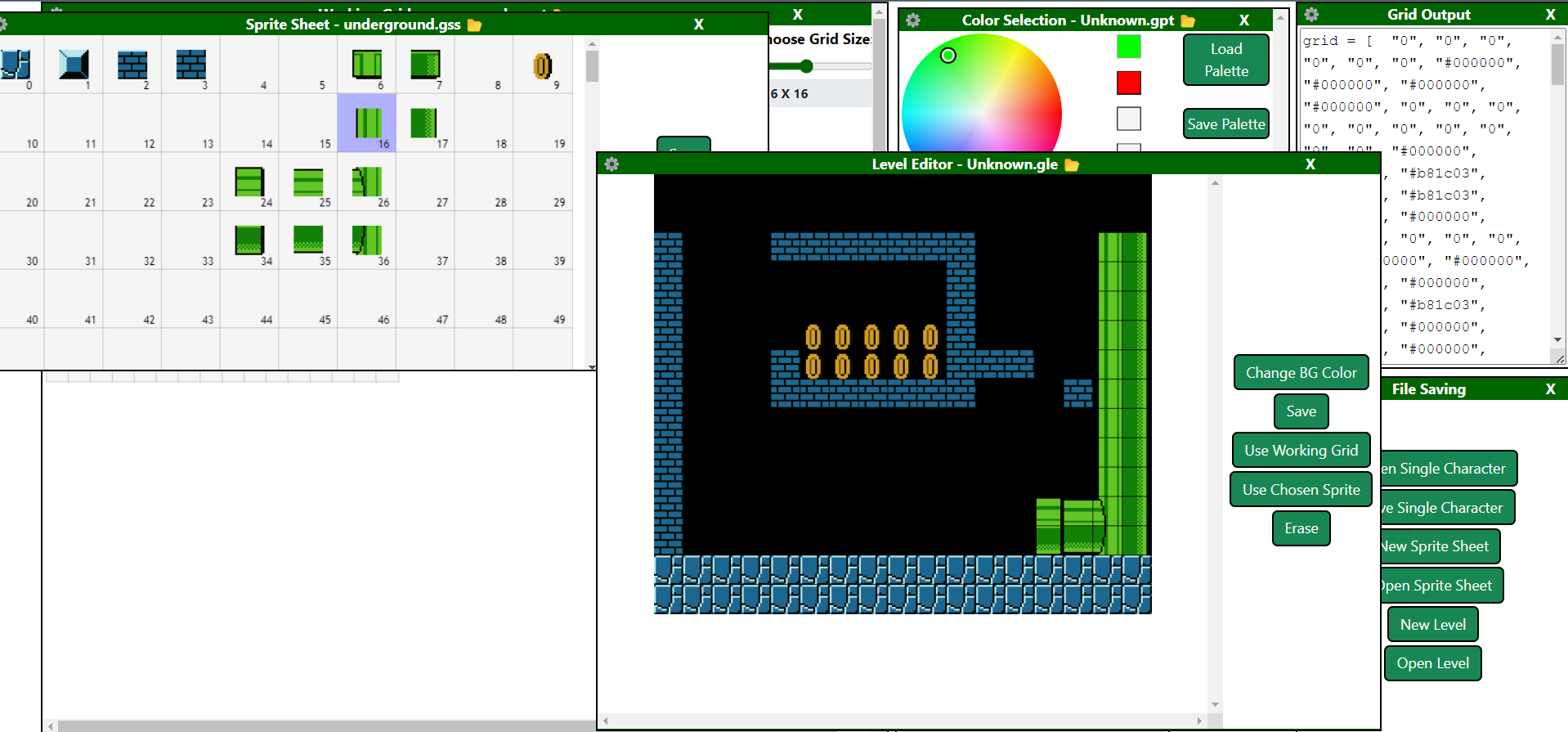Choose the sideways pipe sprite 24
Screen dimensions: 1568x732
pyautogui.click(x=249, y=182)
